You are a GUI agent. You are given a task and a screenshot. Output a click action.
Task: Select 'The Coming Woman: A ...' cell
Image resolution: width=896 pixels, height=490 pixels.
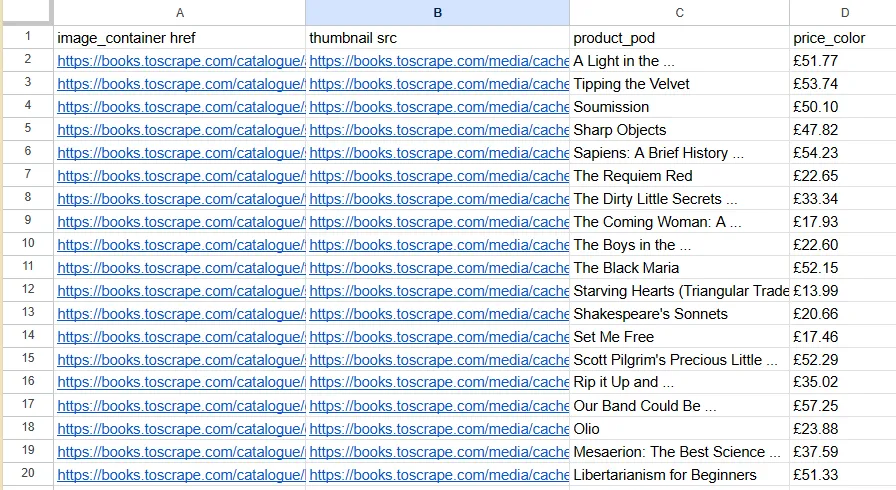[679, 222]
